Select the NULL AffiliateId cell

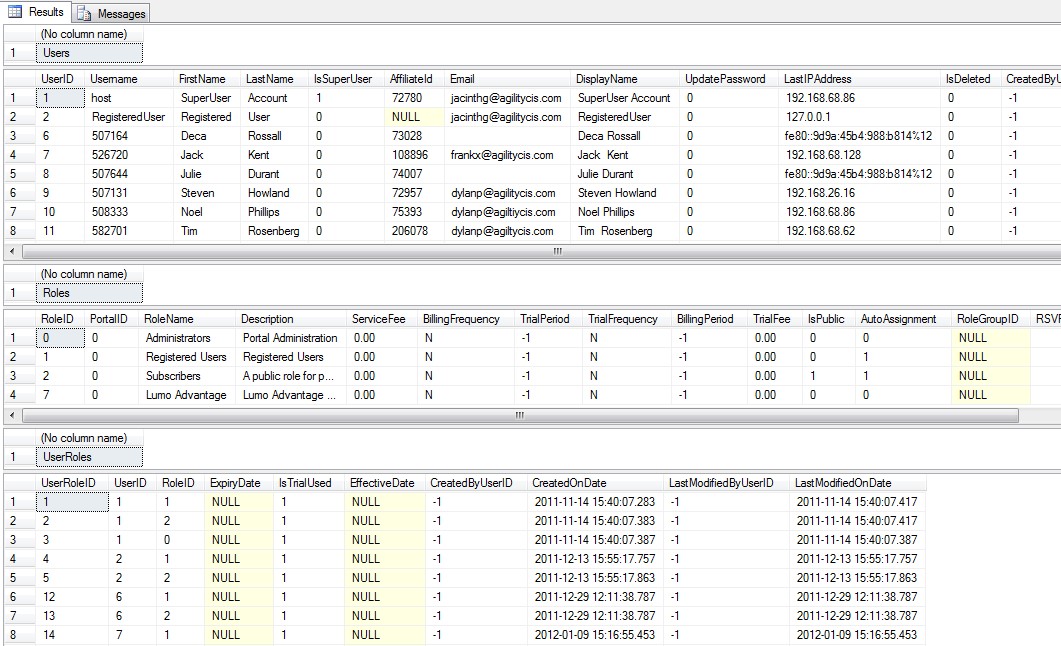click(415, 117)
